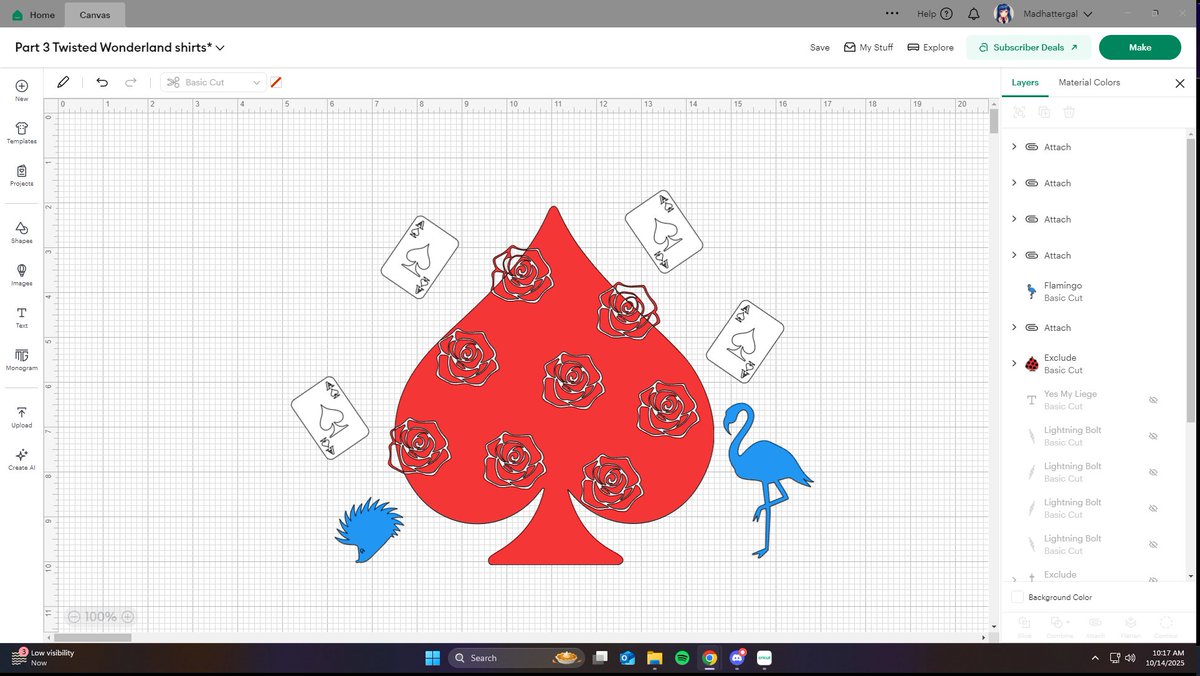Open File Explorer from the taskbar

point(655,658)
